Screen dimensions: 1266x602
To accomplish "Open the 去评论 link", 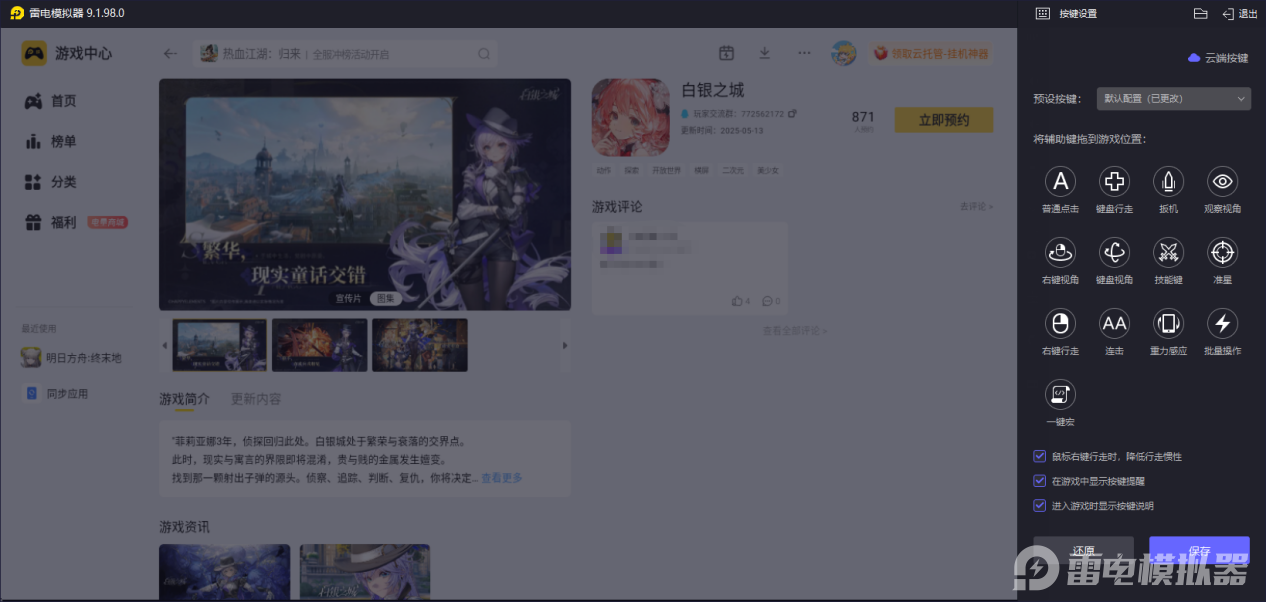I will [x=976, y=207].
